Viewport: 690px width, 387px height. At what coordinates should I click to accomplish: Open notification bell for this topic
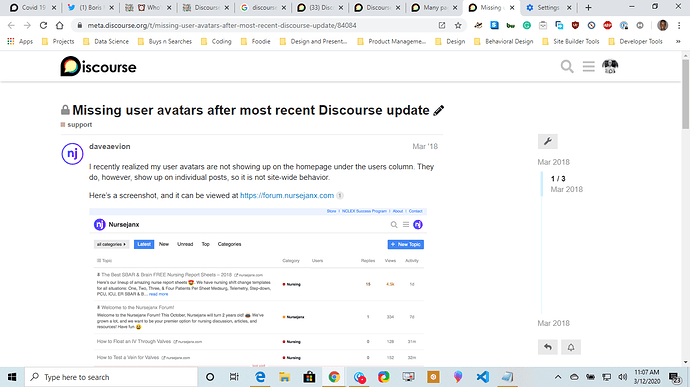click(x=571, y=347)
